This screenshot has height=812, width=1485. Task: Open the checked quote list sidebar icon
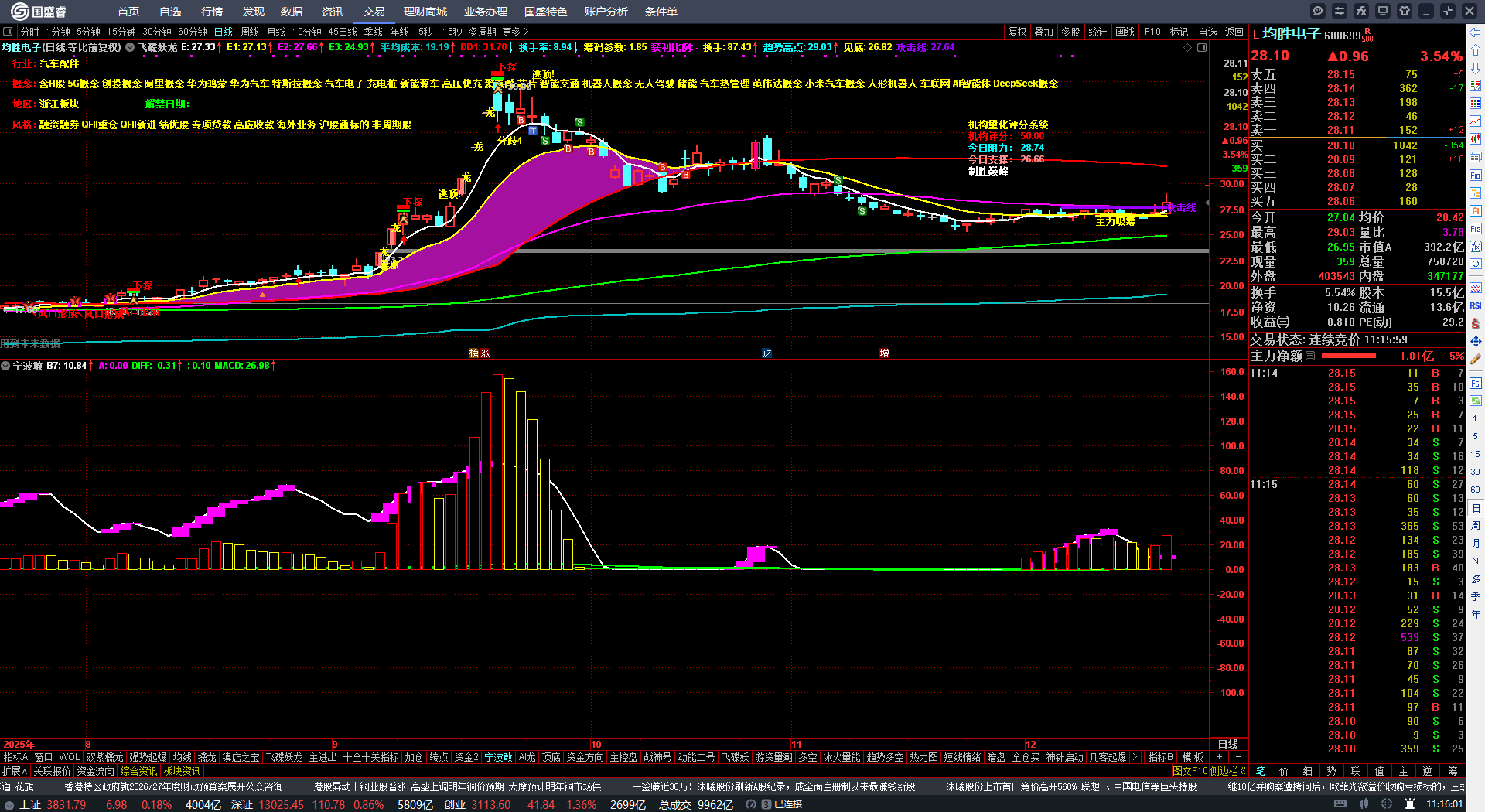[1476, 86]
